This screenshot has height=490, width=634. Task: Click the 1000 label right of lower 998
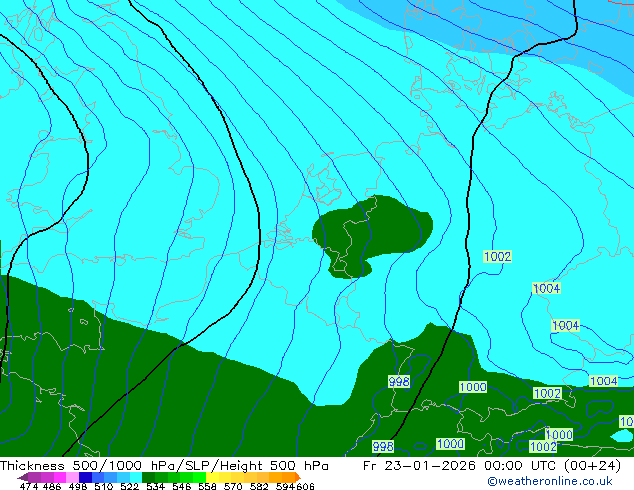click(x=450, y=444)
